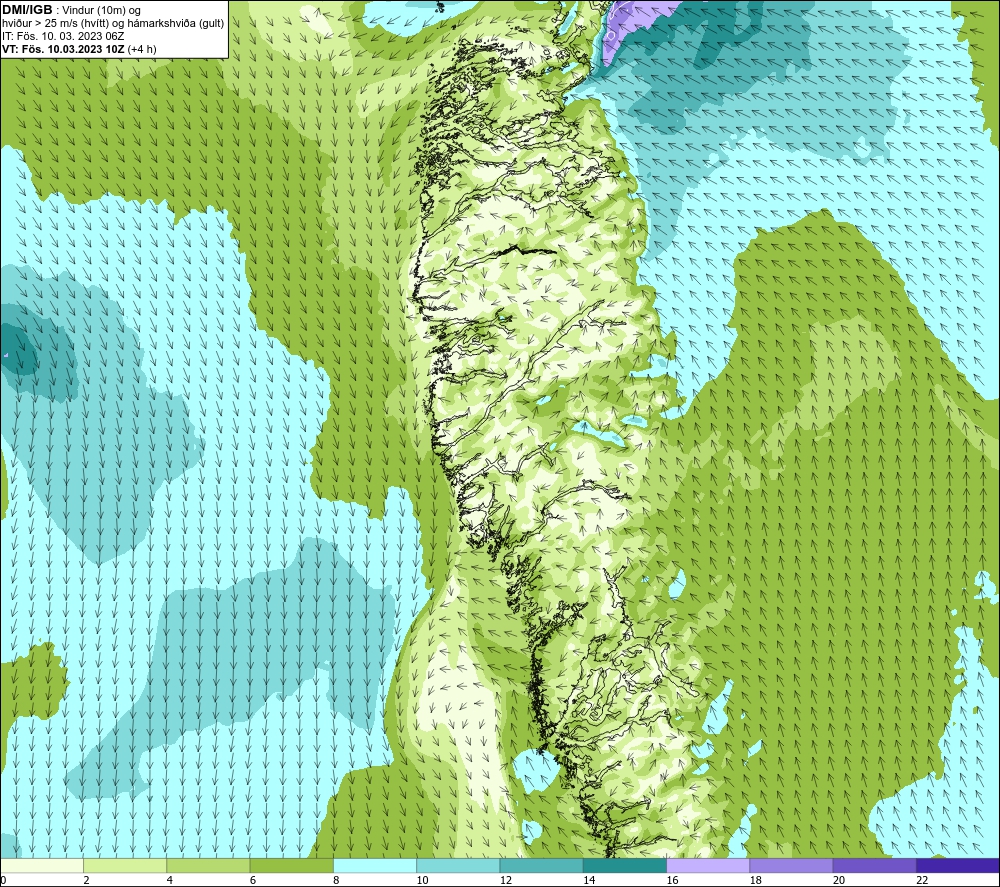Click the 'Vindur (10m) og' heading text
The image size is (1000, 887).
[101, 11]
